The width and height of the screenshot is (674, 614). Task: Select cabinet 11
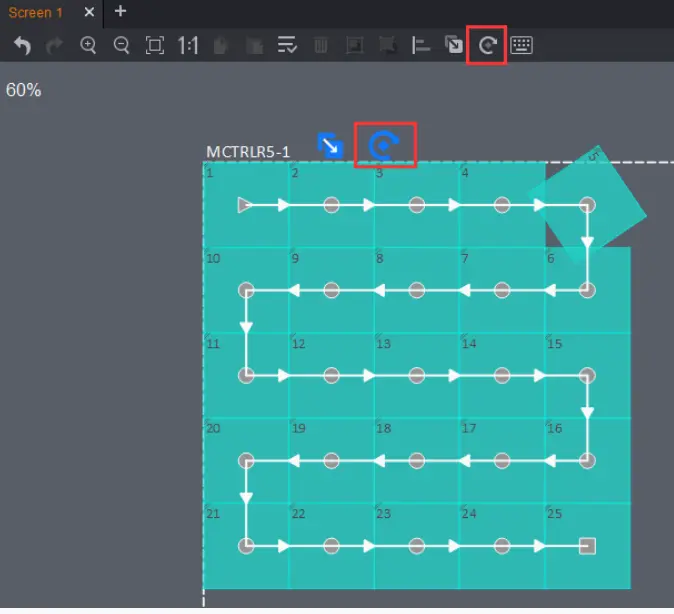[x=246, y=375]
